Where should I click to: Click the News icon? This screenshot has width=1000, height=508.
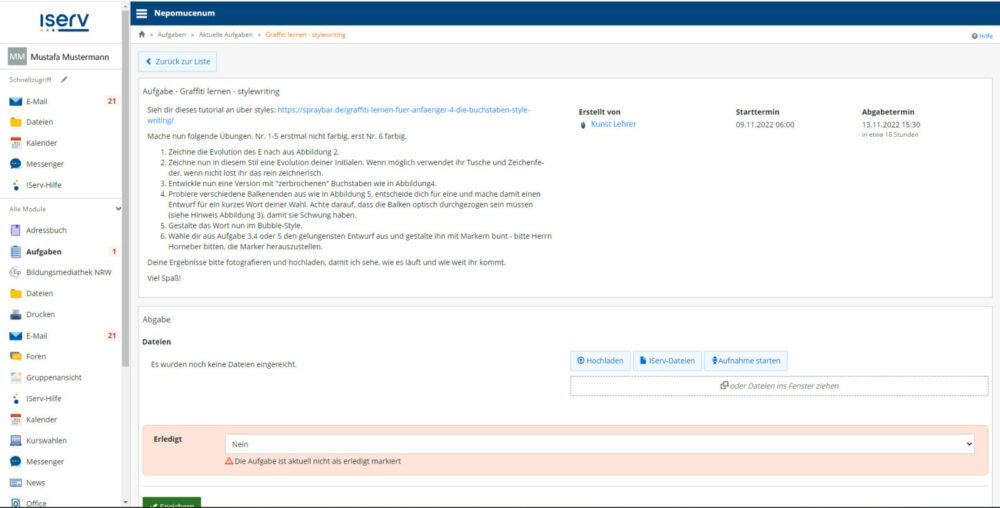click(x=15, y=483)
